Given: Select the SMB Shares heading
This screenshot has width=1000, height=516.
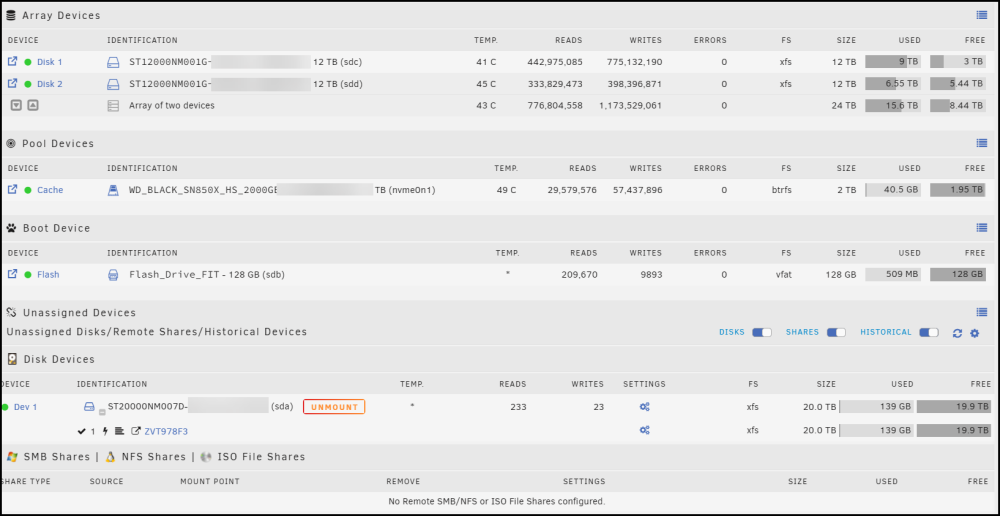Looking at the screenshot, I should [57, 457].
